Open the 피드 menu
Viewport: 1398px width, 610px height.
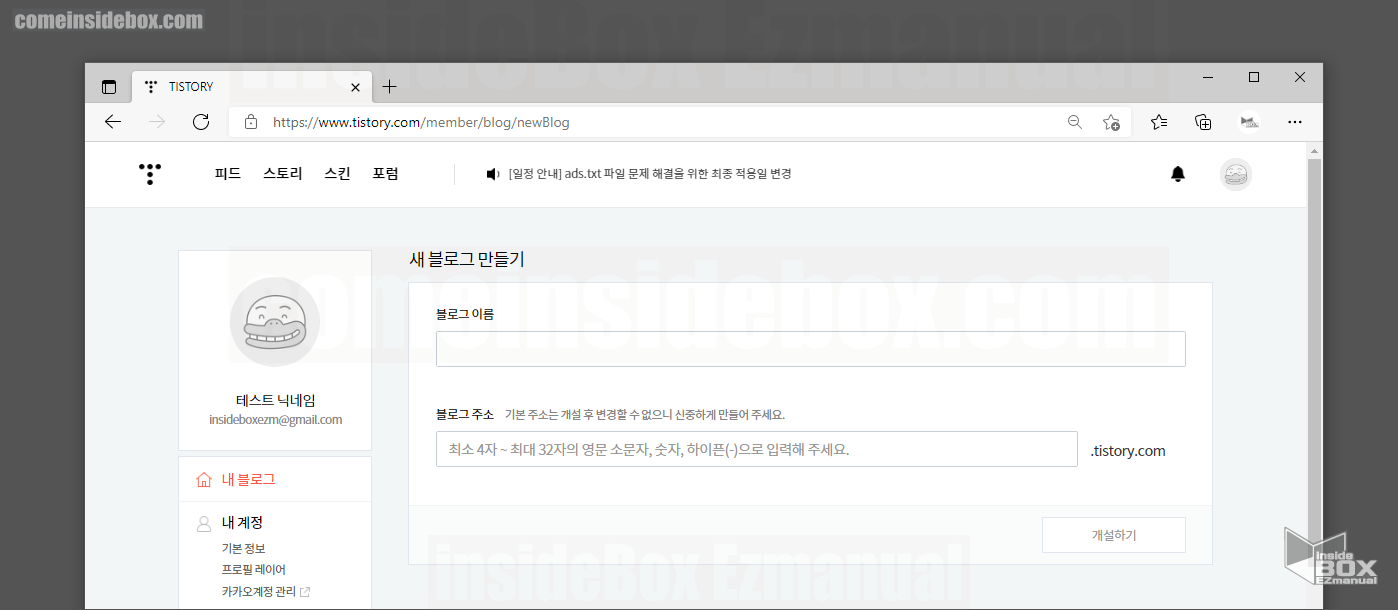228,174
